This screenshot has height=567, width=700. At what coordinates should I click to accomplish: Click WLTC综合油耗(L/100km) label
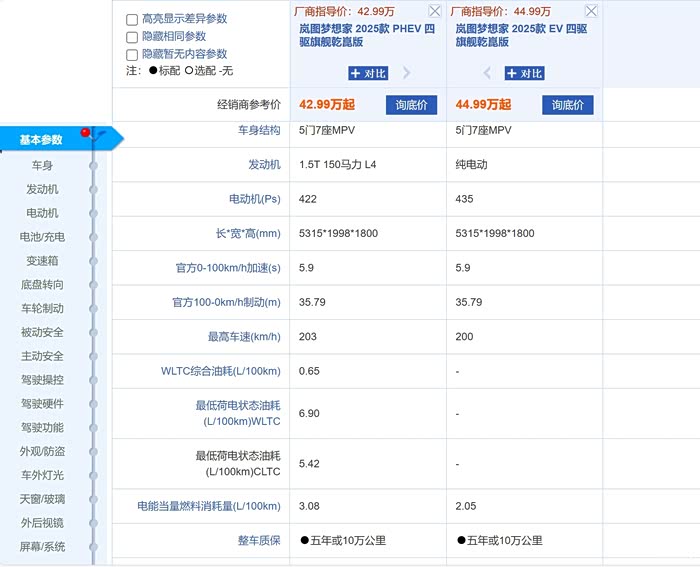click(221, 371)
